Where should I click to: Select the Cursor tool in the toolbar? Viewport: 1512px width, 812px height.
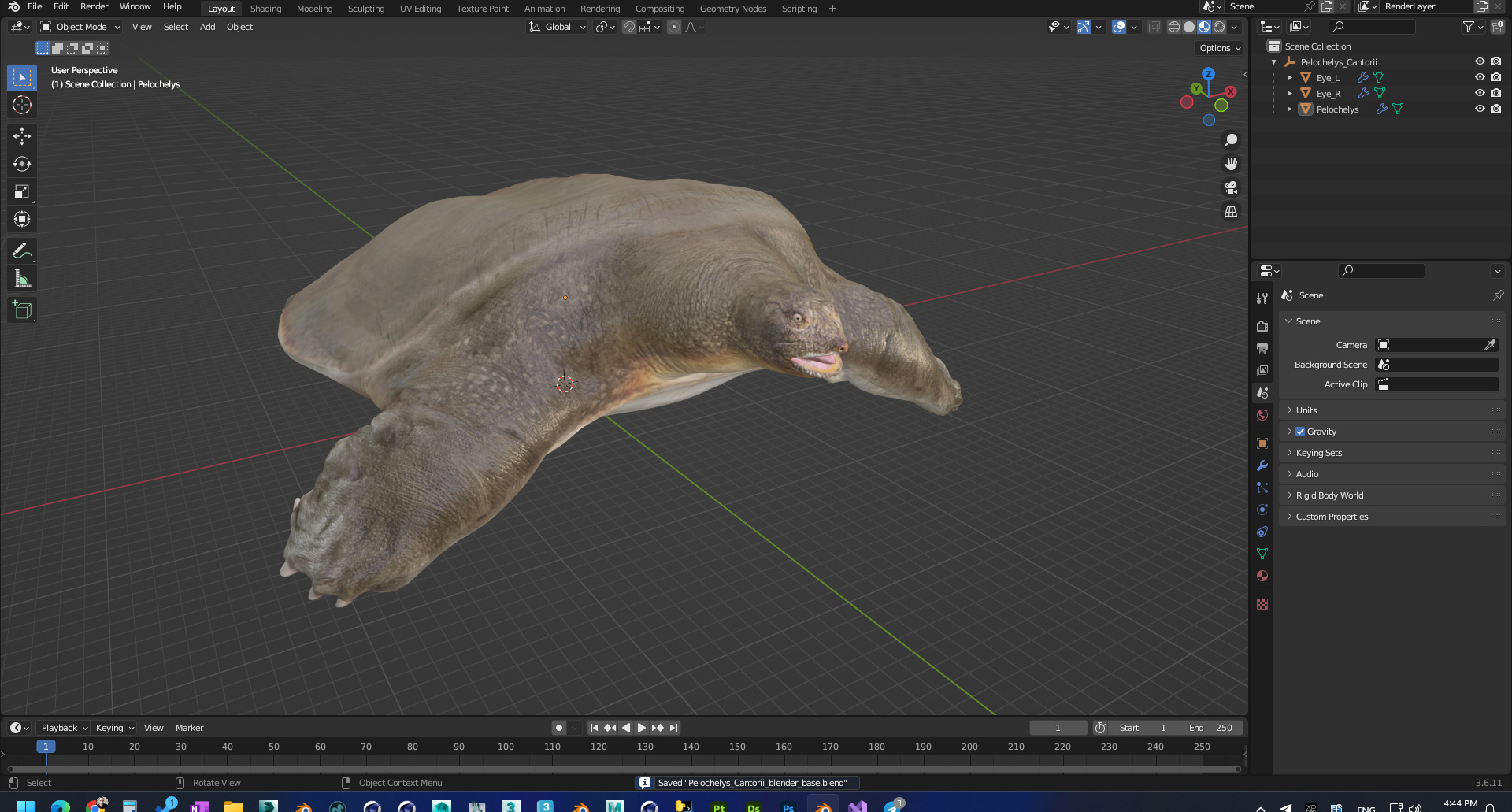(x=22, y=105)
